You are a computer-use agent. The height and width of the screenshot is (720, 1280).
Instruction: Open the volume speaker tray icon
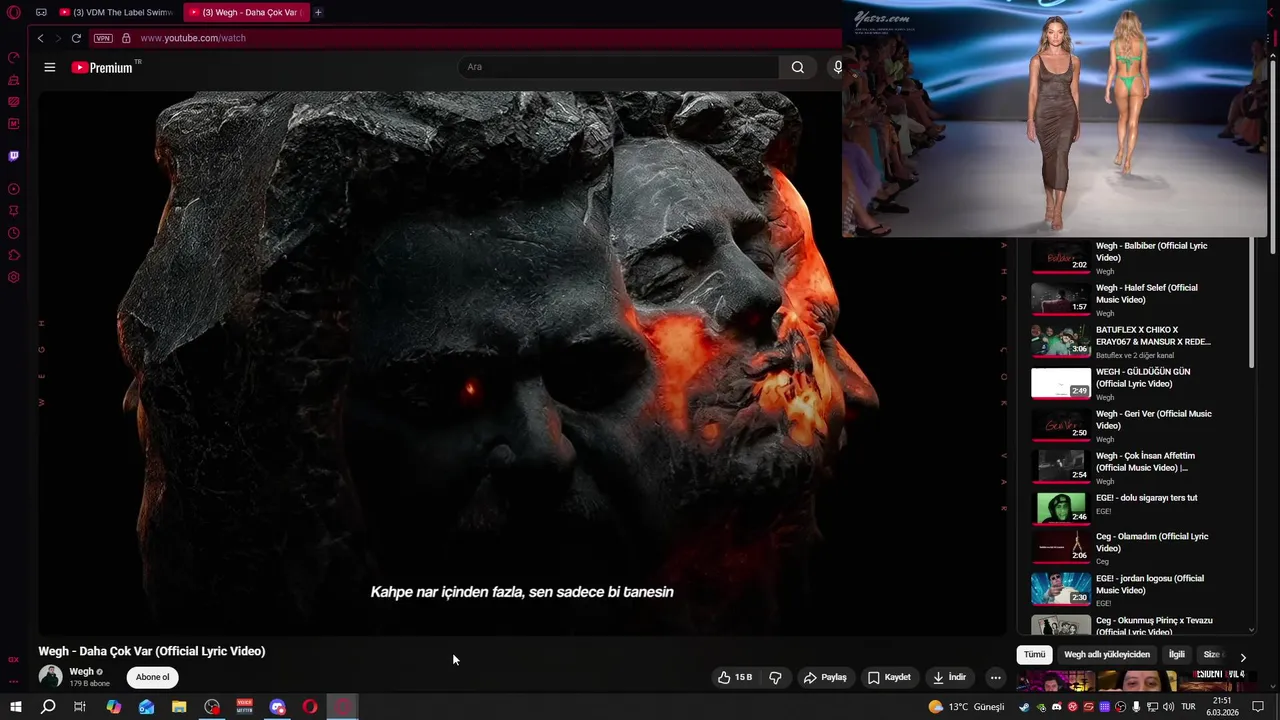click(x=1168, y=707)
